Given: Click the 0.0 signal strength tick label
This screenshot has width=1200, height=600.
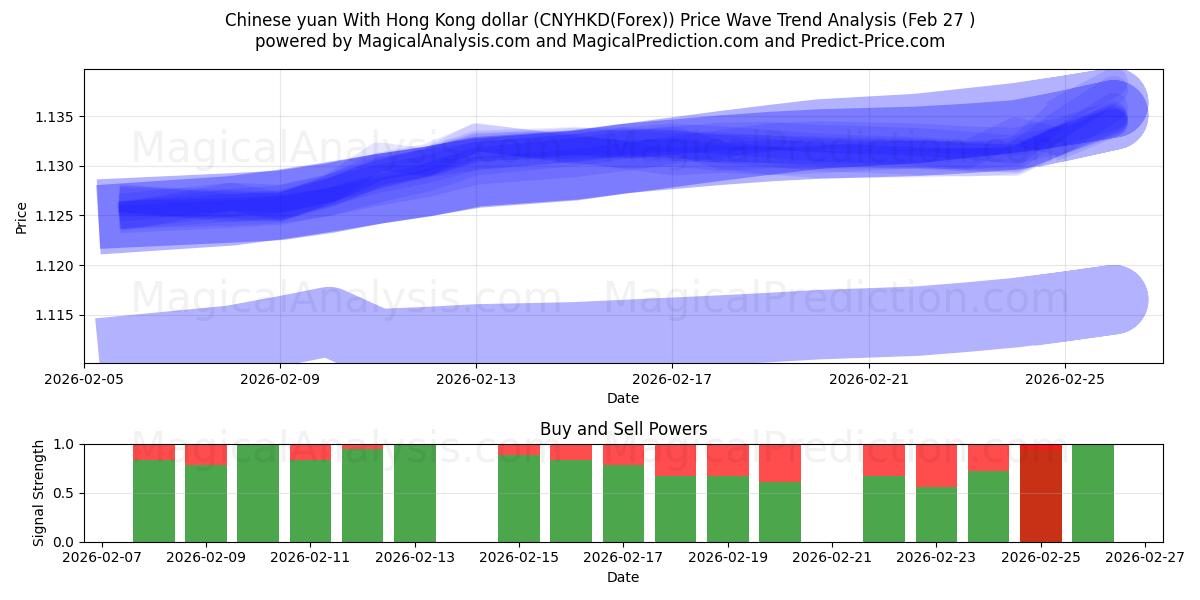Looking at the screenshot, I should pyautogui.click(x=66, y=542).
